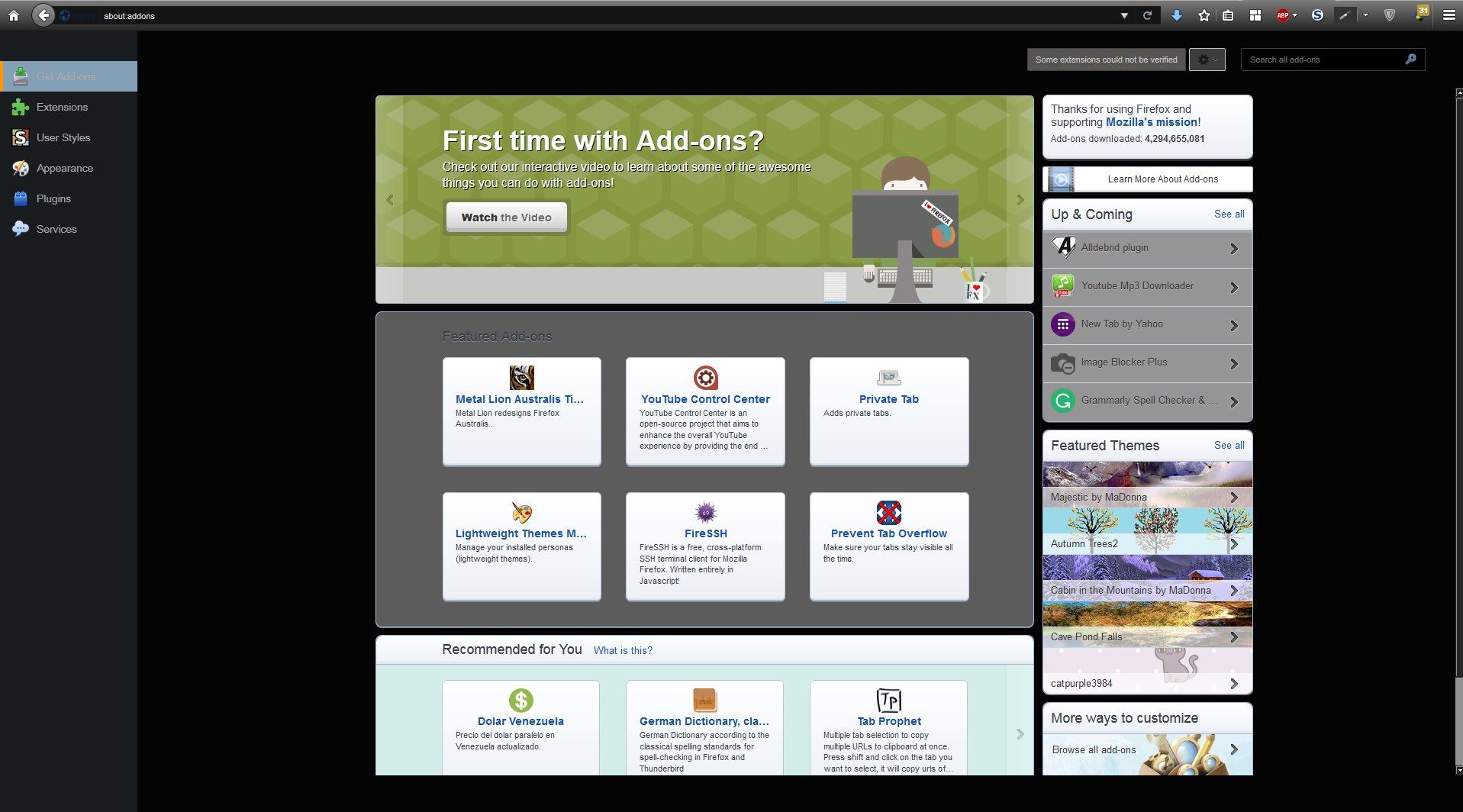Click the shield icon in the toolbar
This screenshot has width=1463, height=812.
click(x=1390, y=15)
